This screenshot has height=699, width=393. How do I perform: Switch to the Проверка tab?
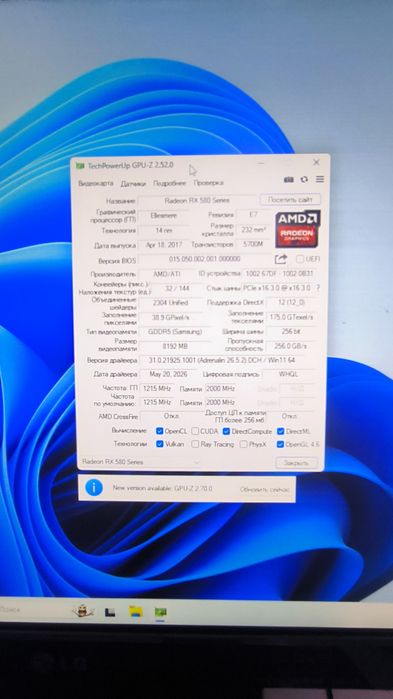click(209, 183)
